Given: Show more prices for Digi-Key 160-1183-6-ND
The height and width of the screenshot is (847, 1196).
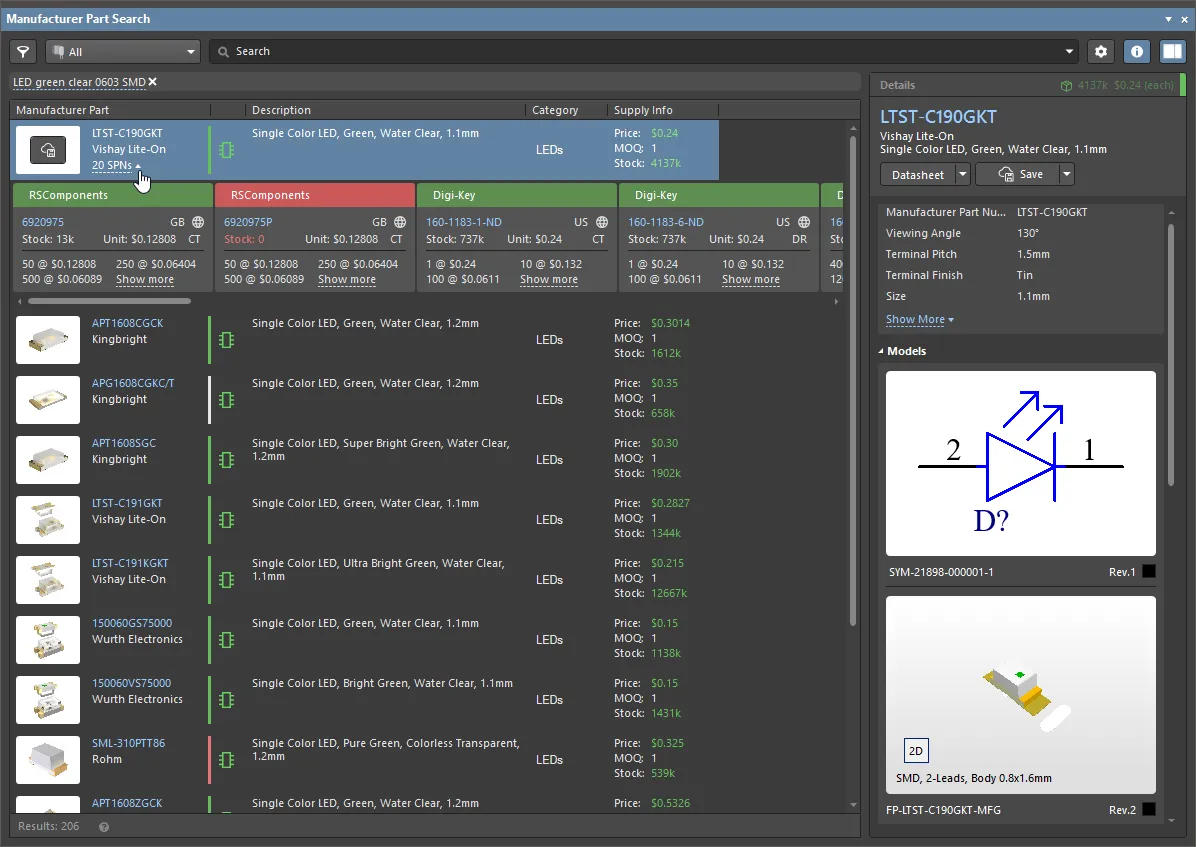Looking at the screenshot, I should [x=751, y=280].
